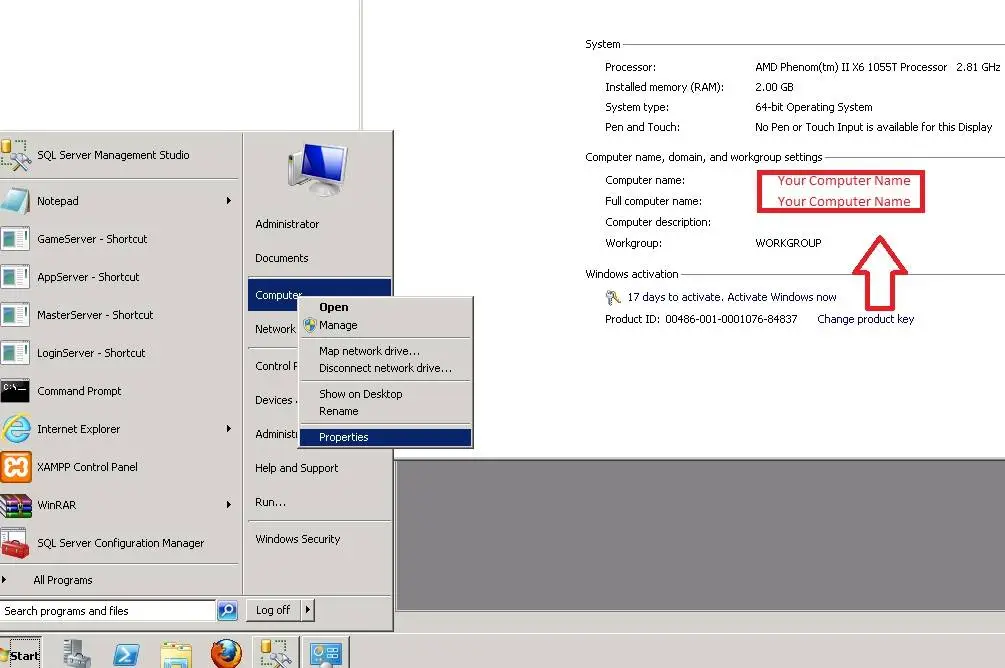Click the WORKGROUP value
The width and height of the screenshot is (1005, 668).
tap(788, 243)
